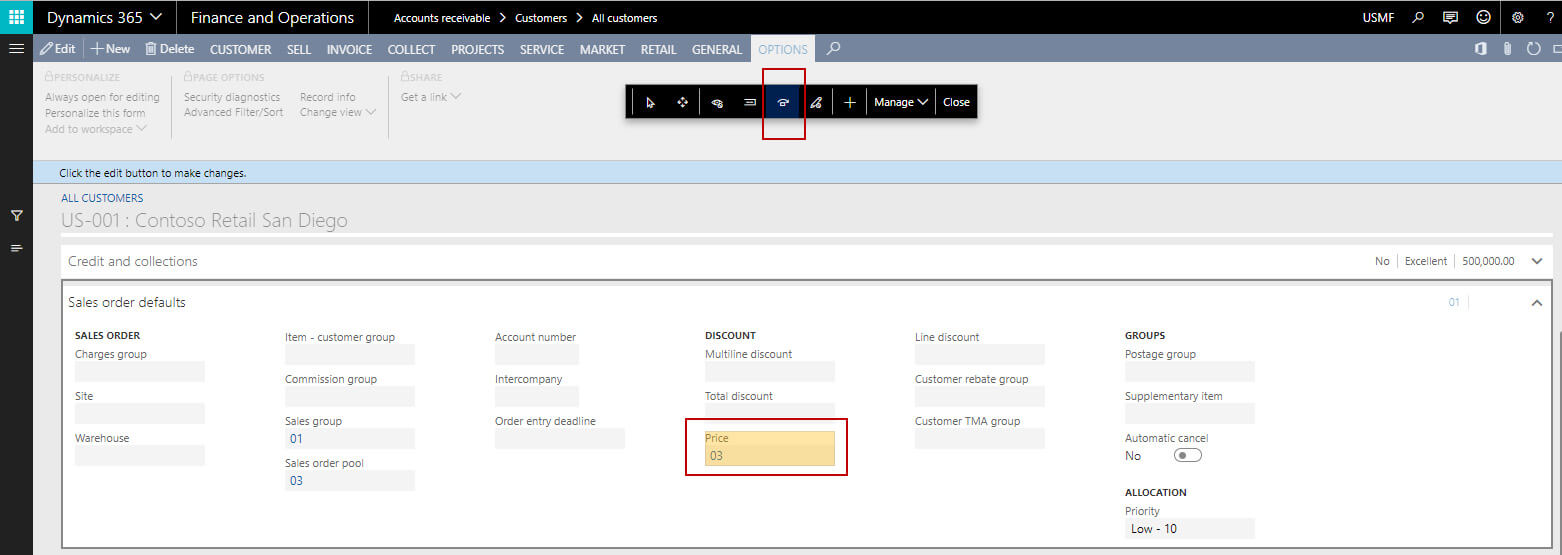This screenshot has height=555, width=1562.
Task: Choose the Hide tool in personalization toolbar
Action: click(x=717, y=102)
